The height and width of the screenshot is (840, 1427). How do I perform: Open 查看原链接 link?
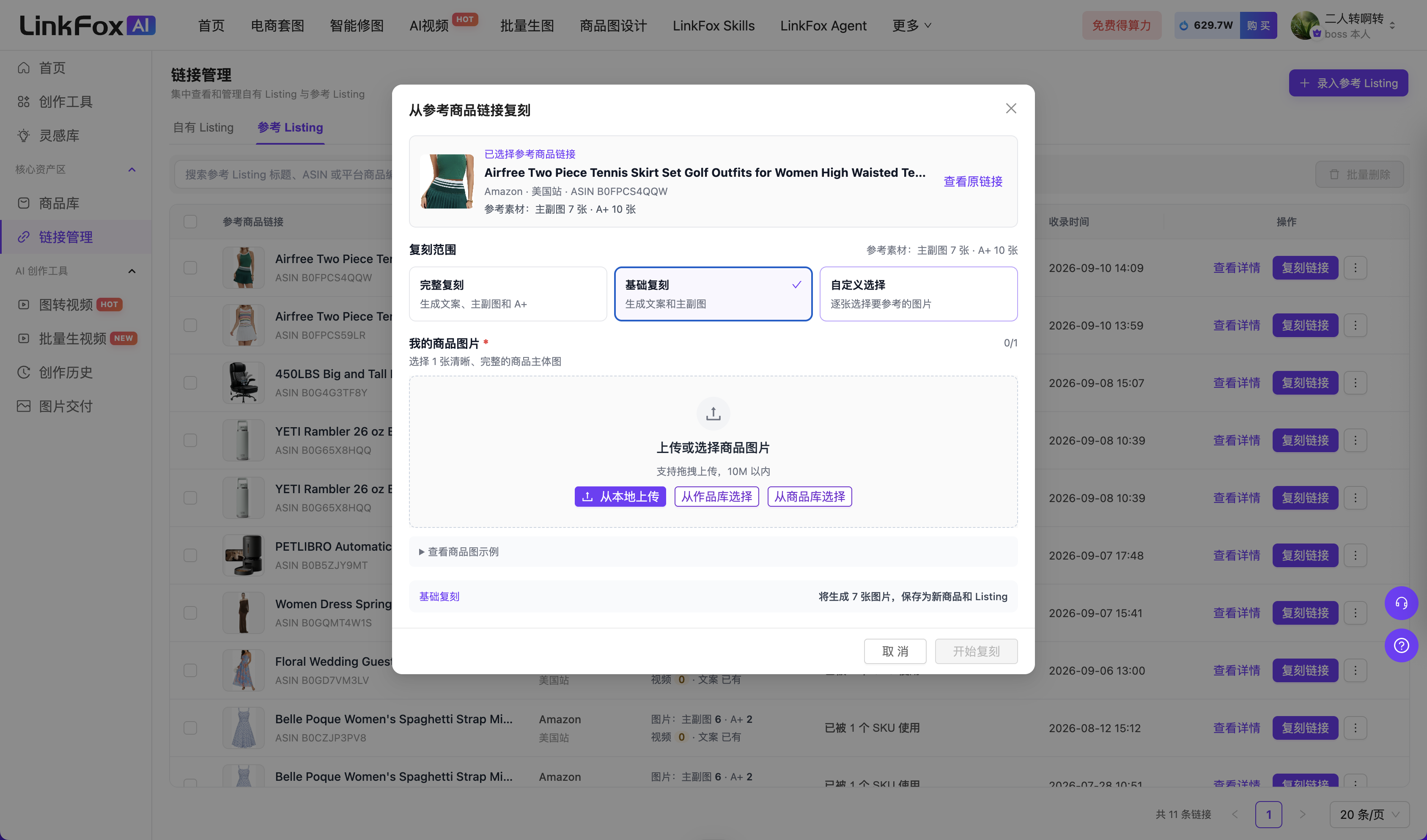pos(972,181)
